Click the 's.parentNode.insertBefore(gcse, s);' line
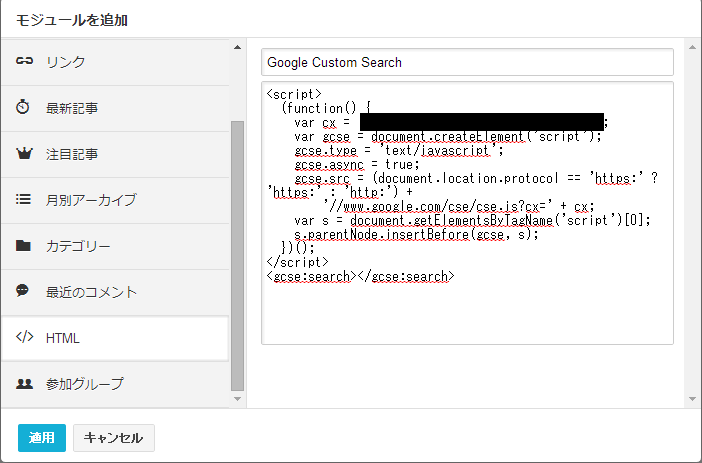The image size is (702, 463). pos(416,234)
